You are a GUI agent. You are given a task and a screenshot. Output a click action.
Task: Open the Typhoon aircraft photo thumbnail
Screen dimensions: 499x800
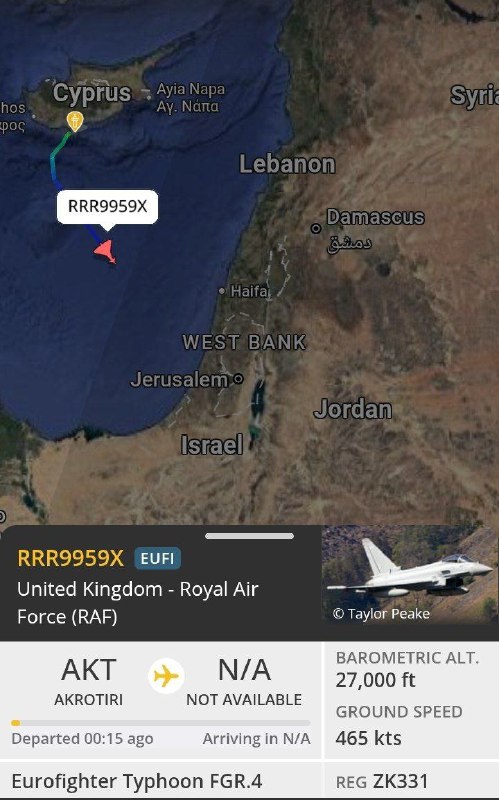410,574
